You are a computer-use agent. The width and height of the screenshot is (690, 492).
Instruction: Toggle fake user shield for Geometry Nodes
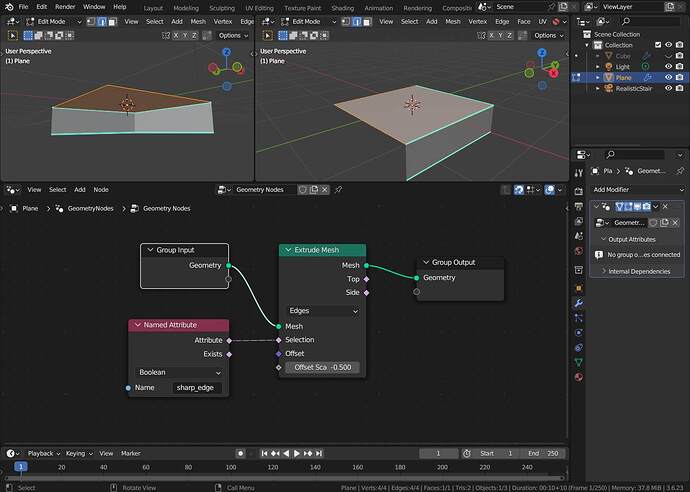click(x=303, y=190)
